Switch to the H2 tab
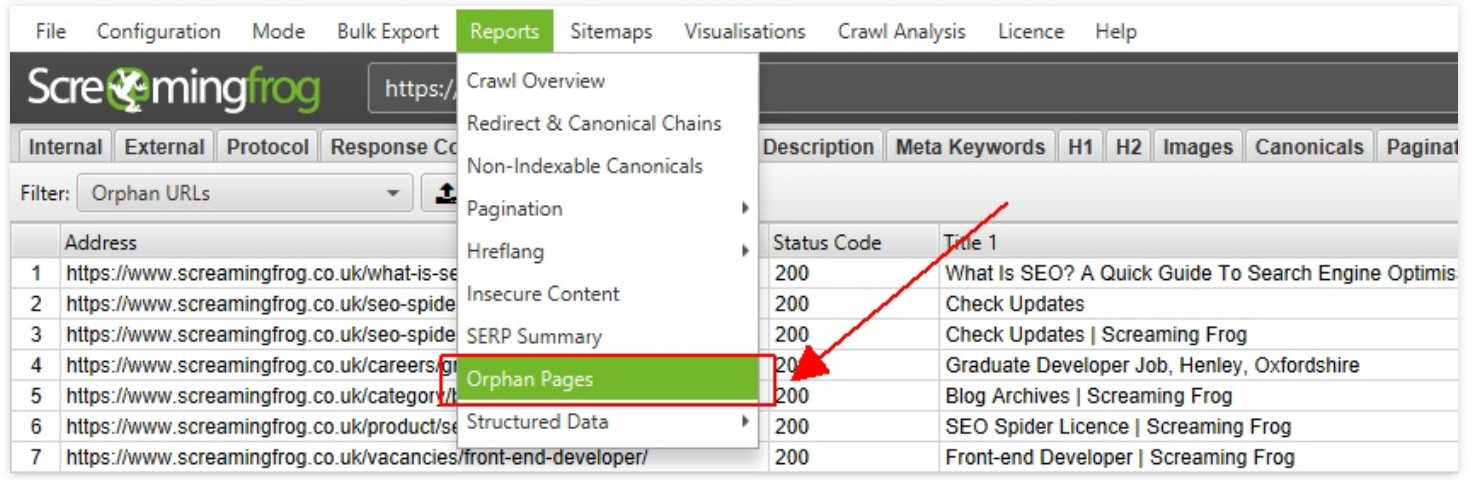The image size is (1474, 484). tap(1128, 147)
